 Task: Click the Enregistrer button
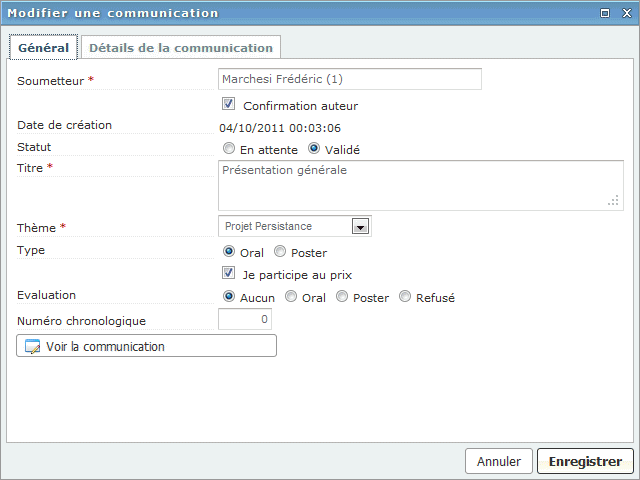click(585, 461)
